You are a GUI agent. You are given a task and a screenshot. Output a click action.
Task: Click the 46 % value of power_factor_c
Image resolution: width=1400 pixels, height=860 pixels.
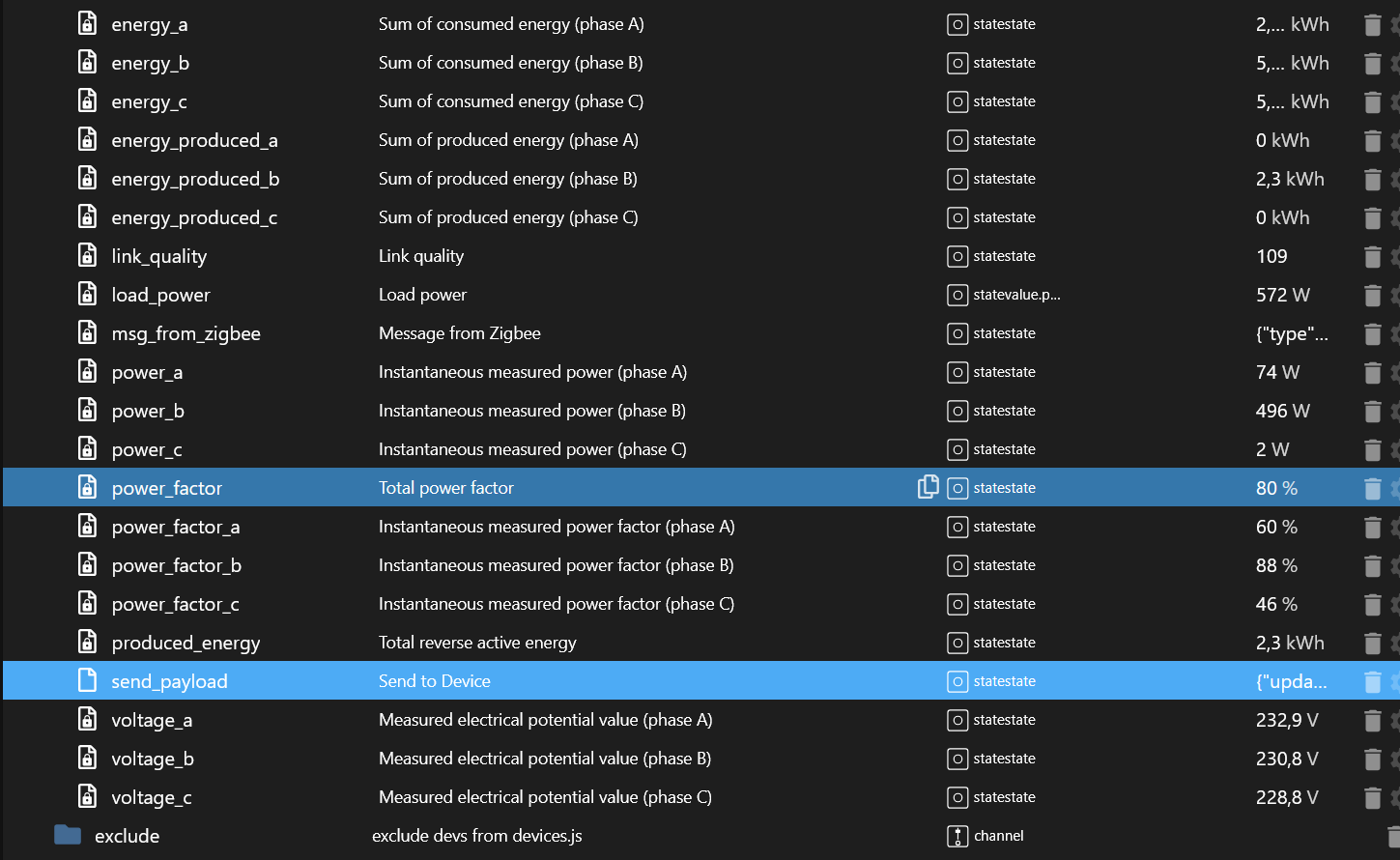[x=1276, y=604]
